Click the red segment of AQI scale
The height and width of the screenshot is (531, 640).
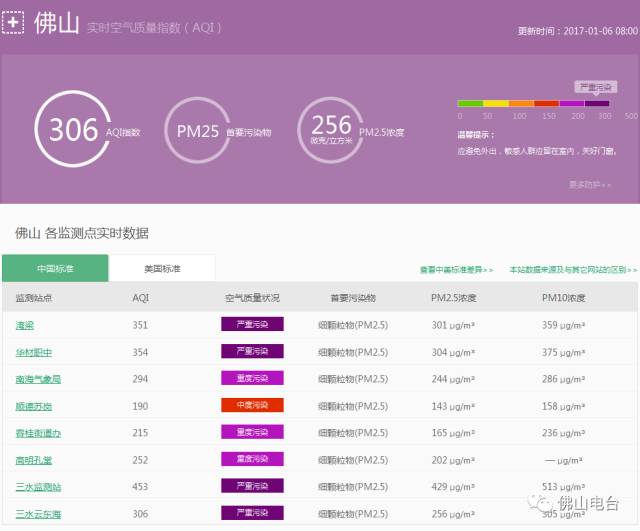[547, 103]
